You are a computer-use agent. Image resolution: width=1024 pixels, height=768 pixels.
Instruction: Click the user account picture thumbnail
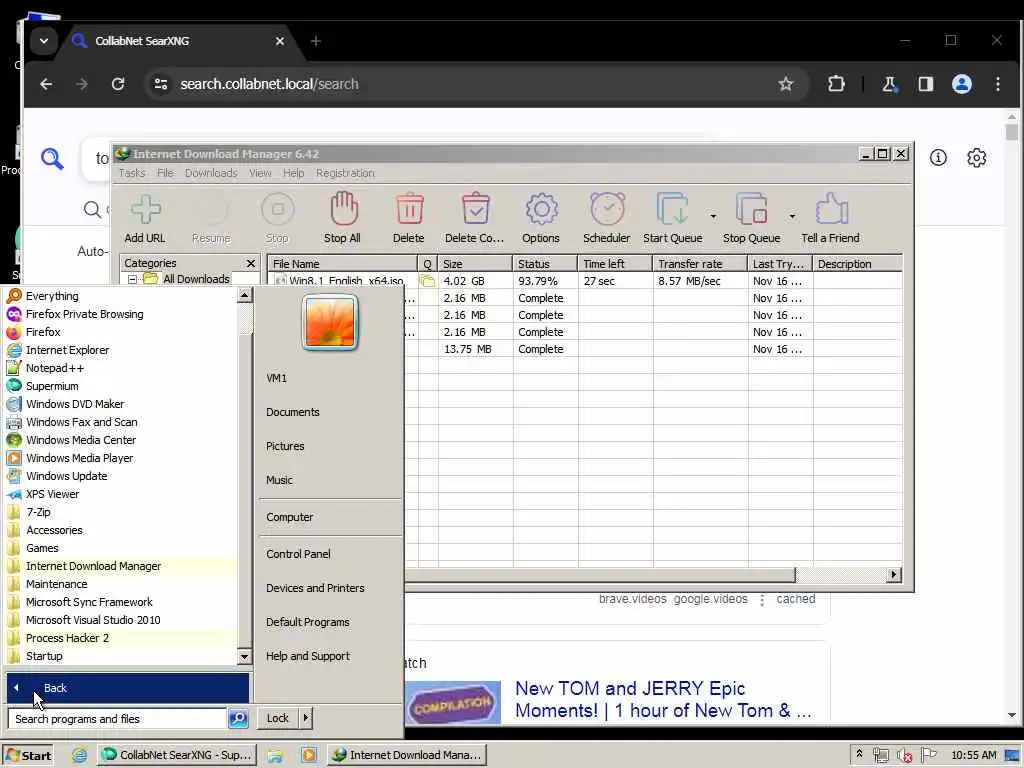point(330,322)
